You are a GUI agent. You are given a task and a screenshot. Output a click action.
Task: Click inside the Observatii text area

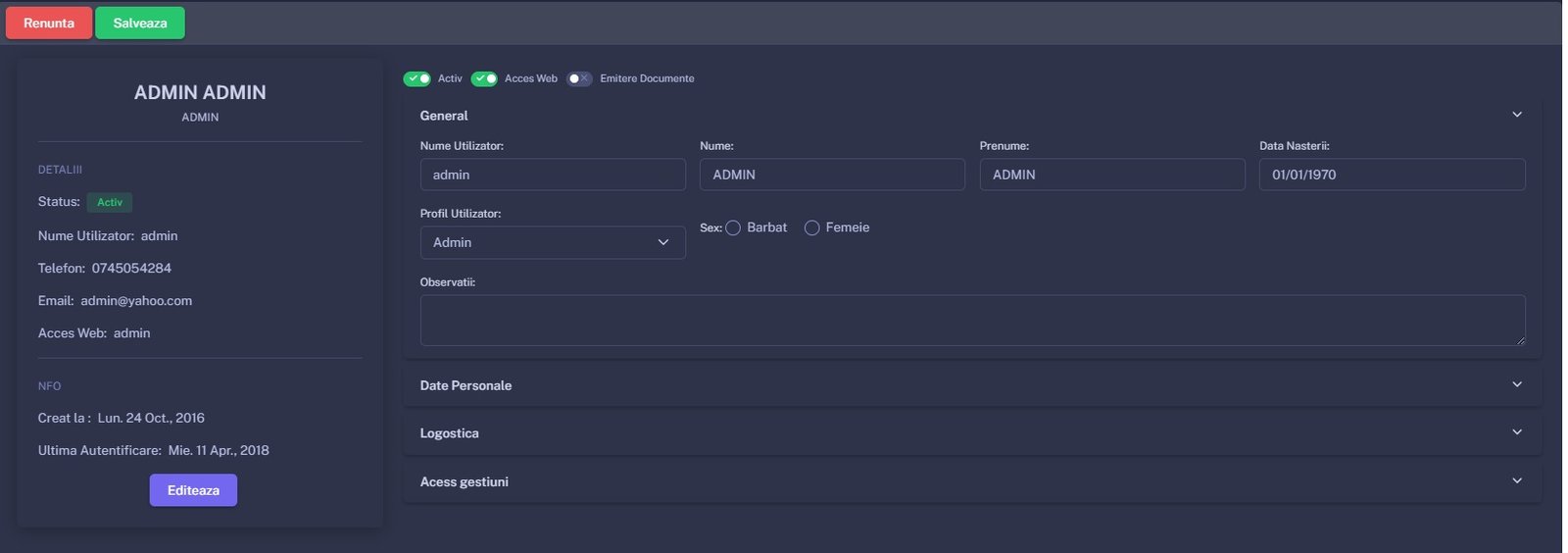point(971,320)
